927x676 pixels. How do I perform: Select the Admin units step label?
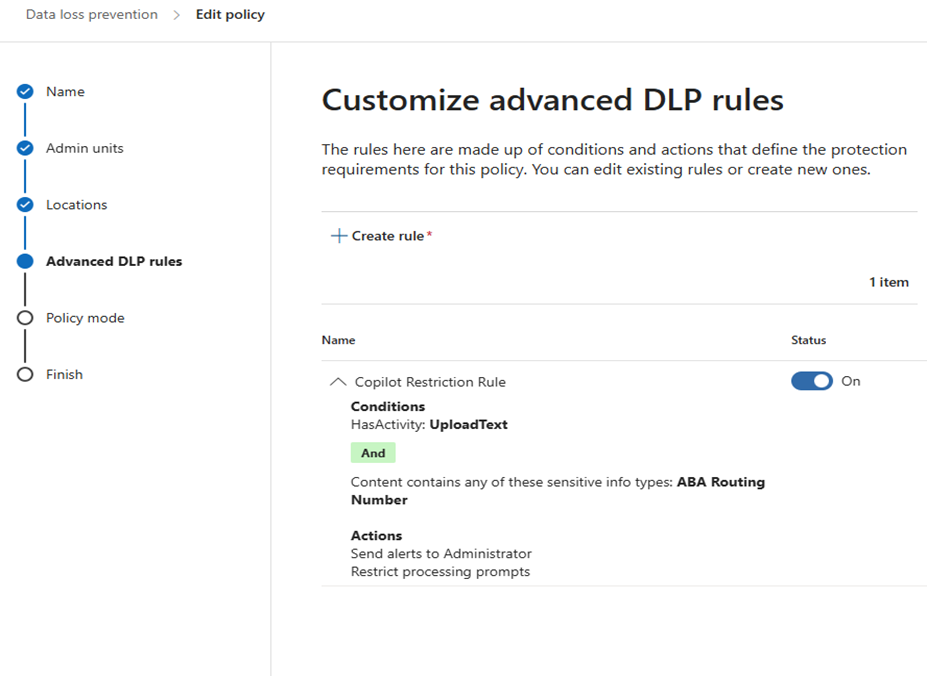click(85, 148)
